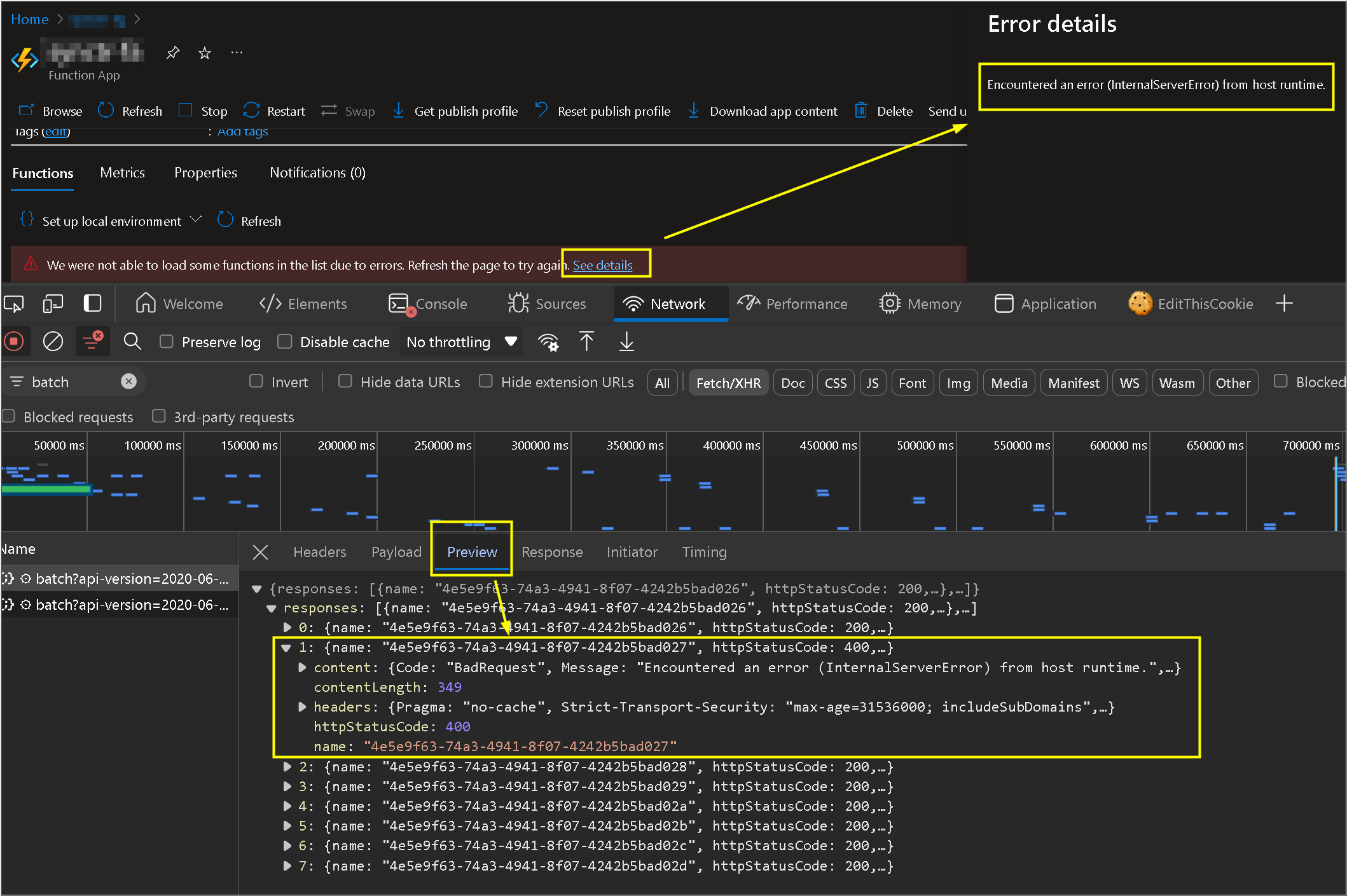Expand the headers object in response 1
The width and height of the screenshot is (1347, 896).
click(303, 707)
